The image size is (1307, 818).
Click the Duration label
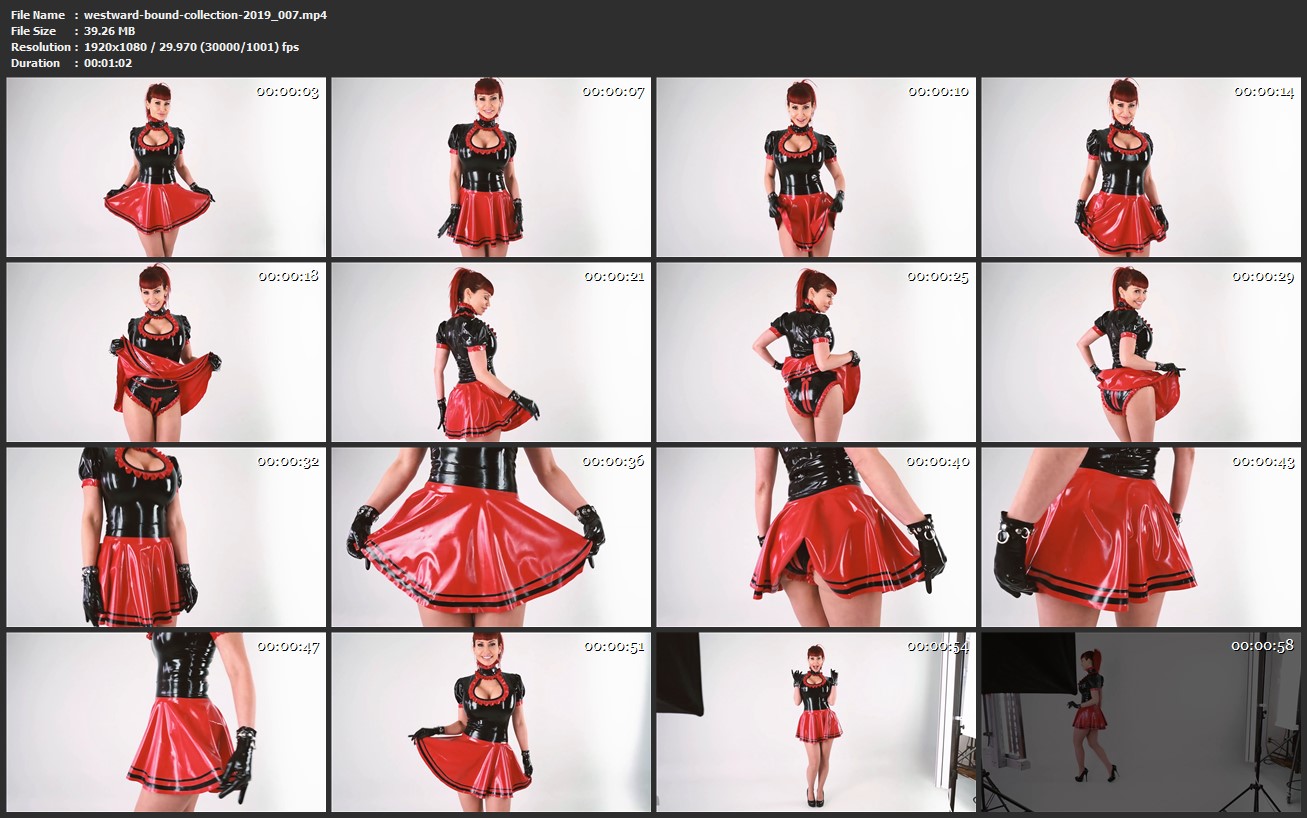[x=36, y=63]
